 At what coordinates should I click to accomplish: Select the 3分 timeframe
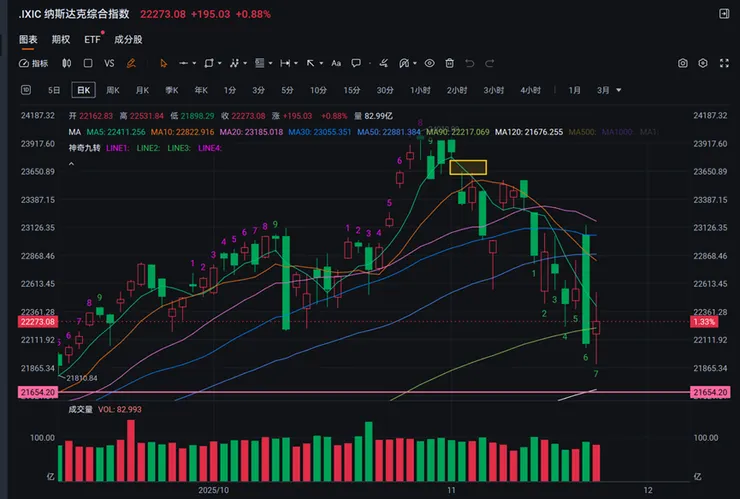click(x=259, y=90)
